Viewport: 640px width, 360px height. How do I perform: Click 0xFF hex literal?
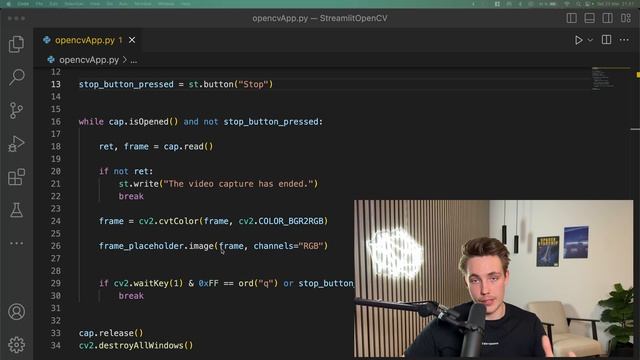[208, 283]
